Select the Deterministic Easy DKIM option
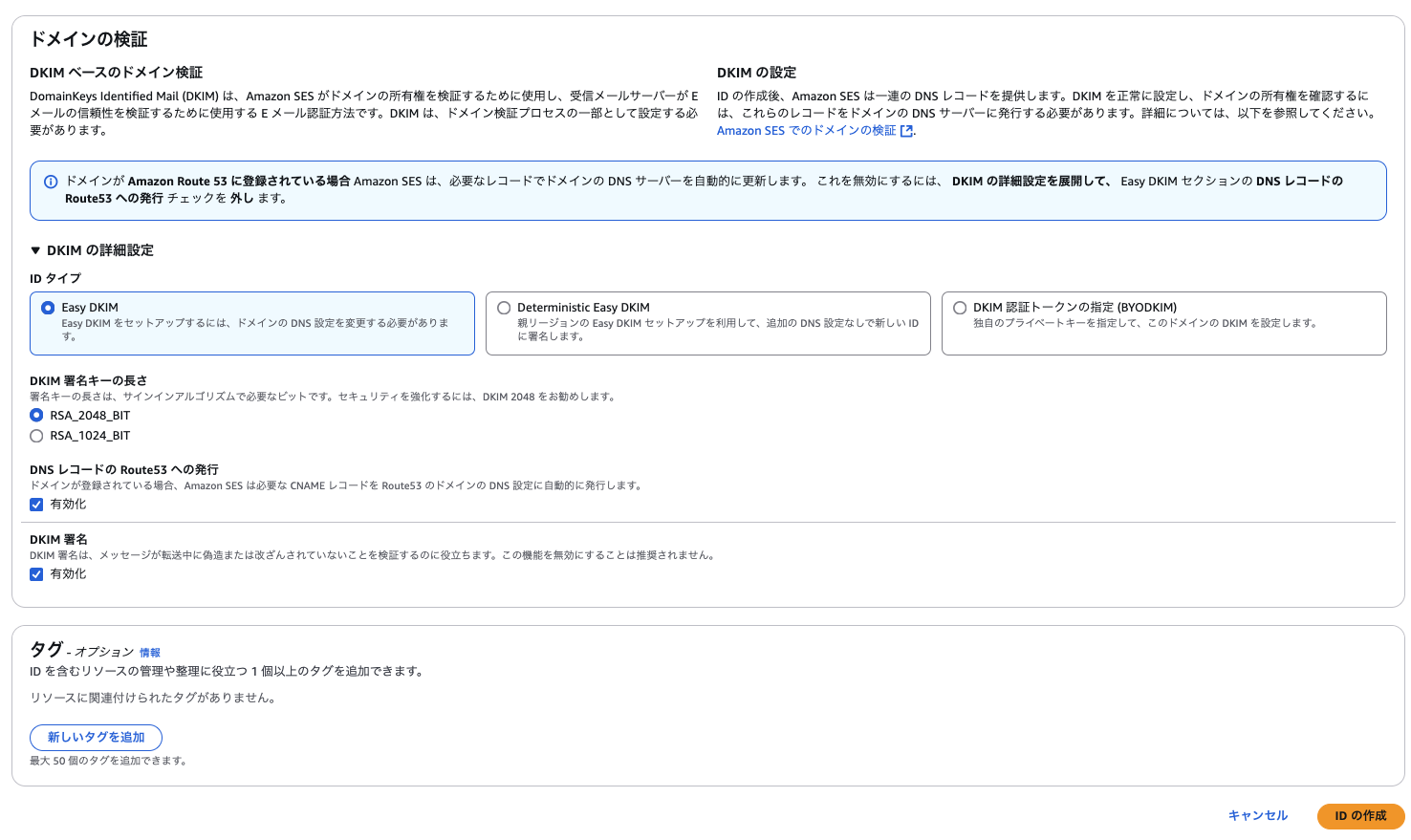 (504, 308)
